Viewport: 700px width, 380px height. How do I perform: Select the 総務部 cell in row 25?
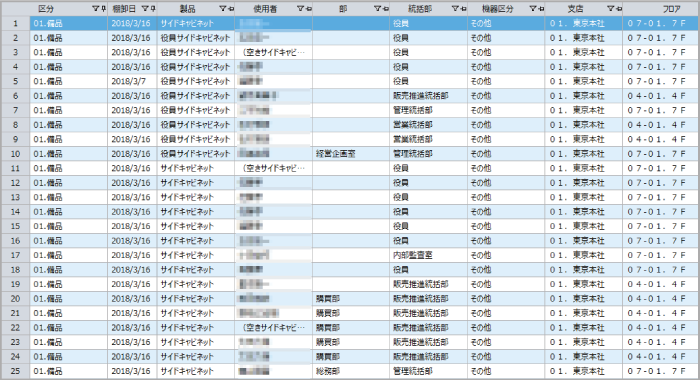pos(351,371)
